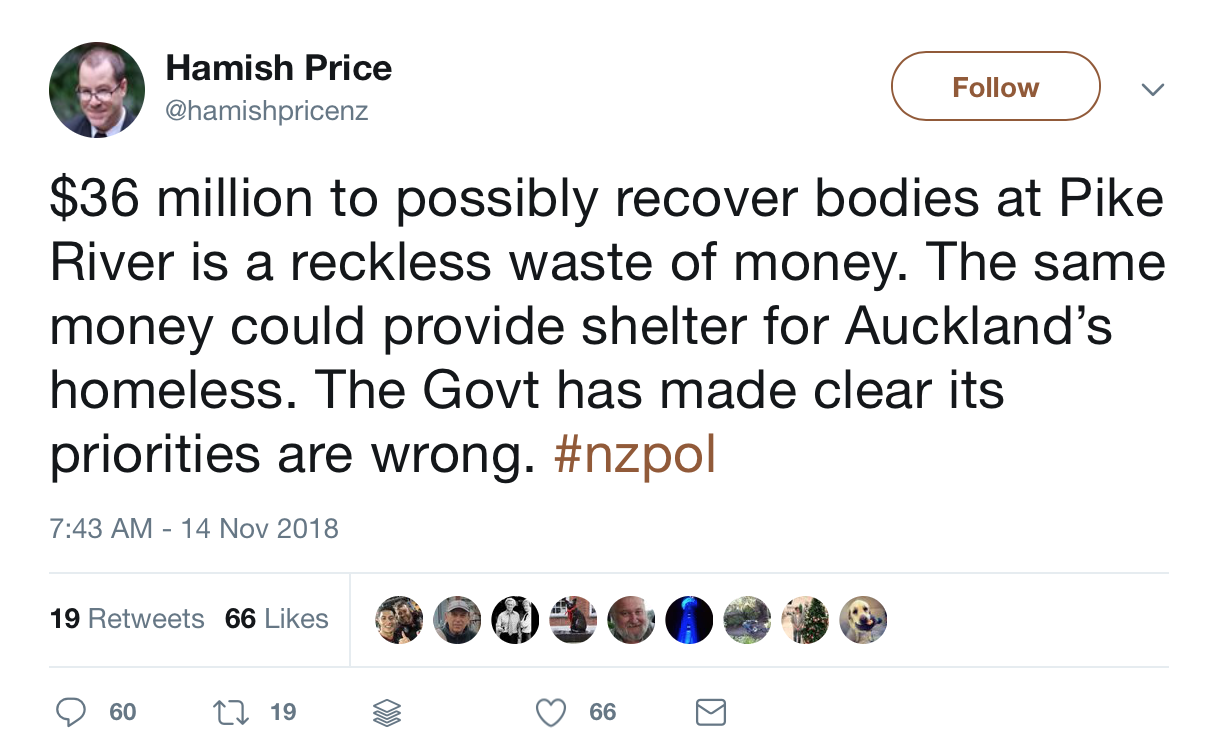Add tweet to a Moment via layers icon
Screen dimensions: 1222x748
coord(386,712)
